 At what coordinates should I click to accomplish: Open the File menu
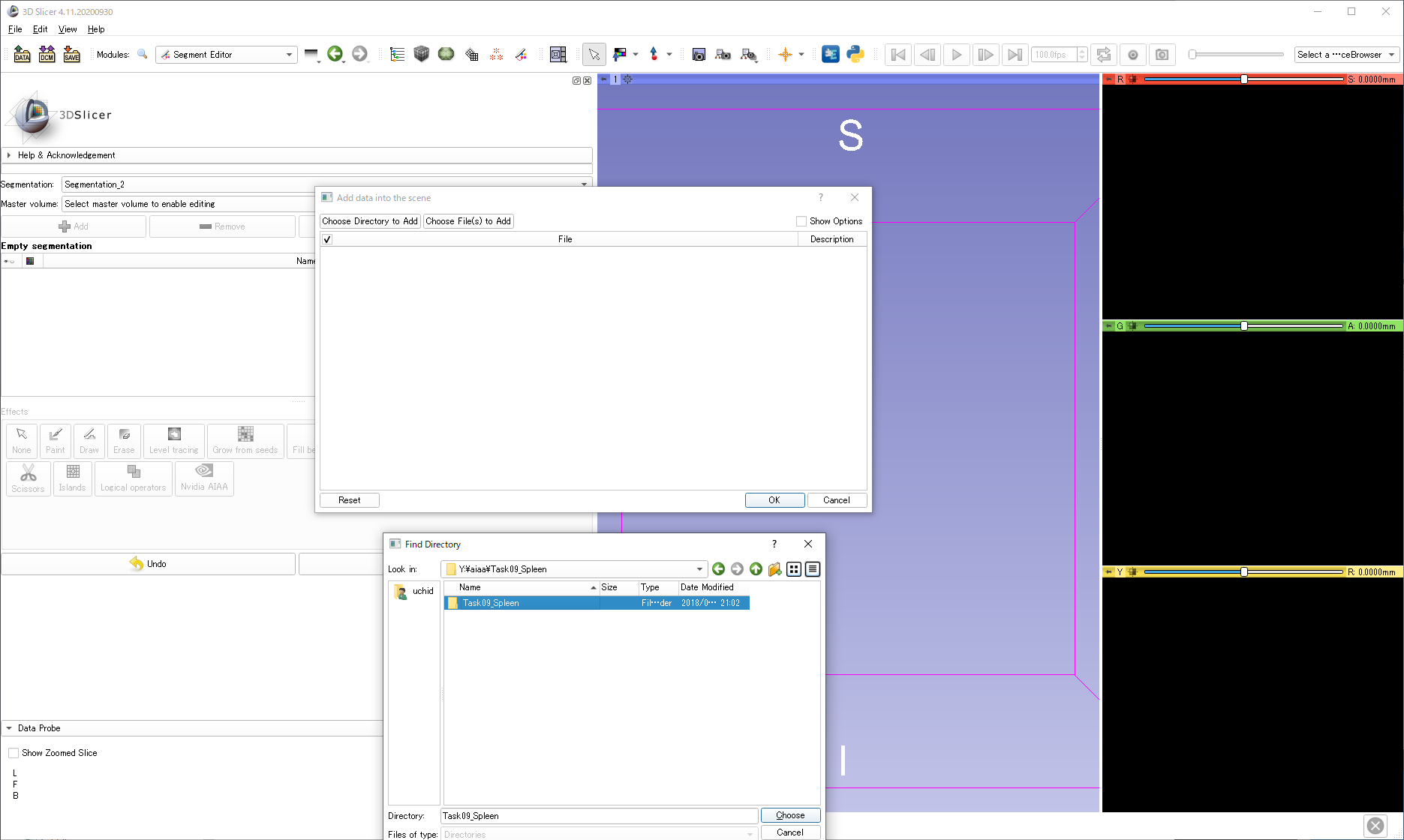click(x=15, y=29)
